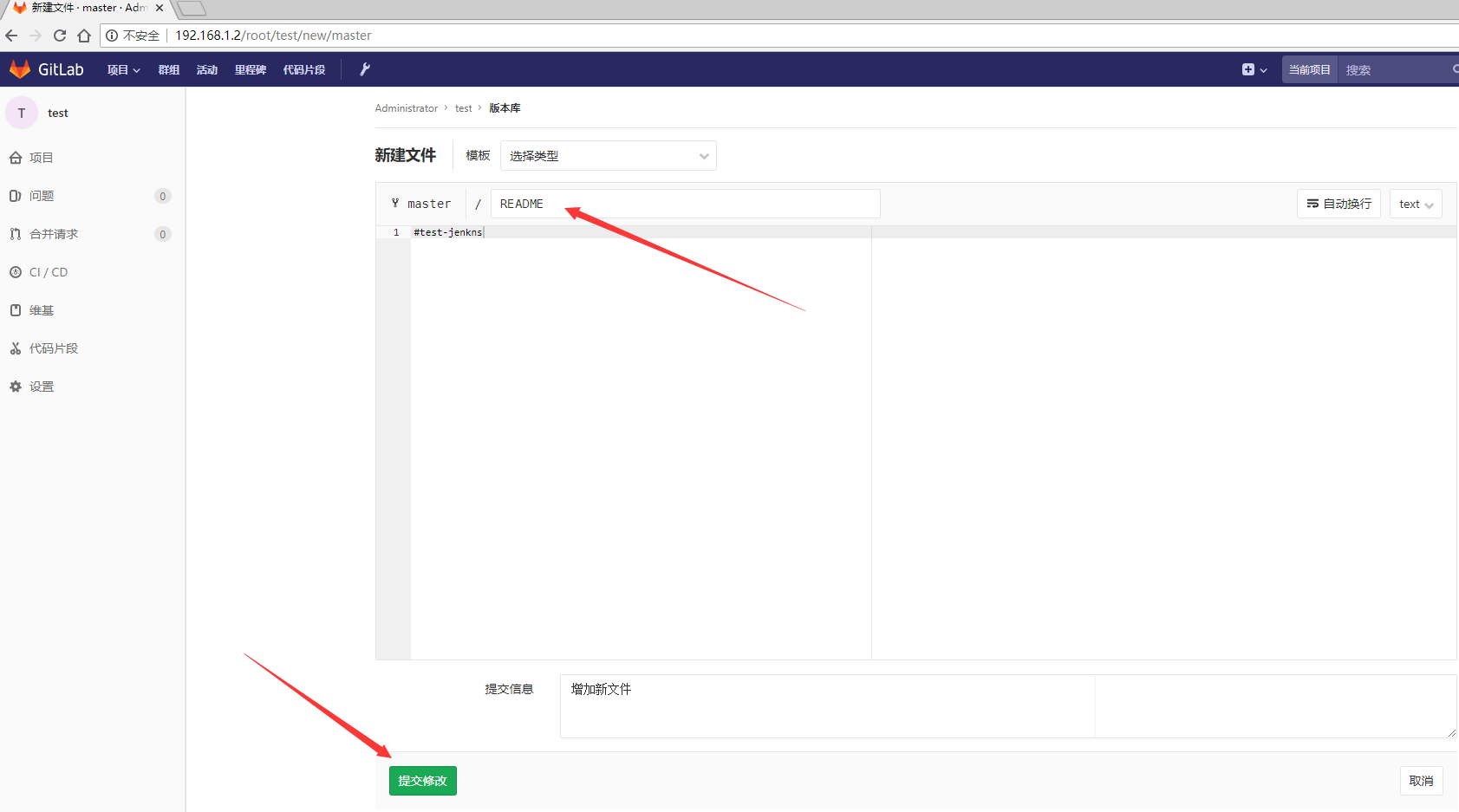
Task: Expand the 项目 menu in navbar
Action: point(123,70)
